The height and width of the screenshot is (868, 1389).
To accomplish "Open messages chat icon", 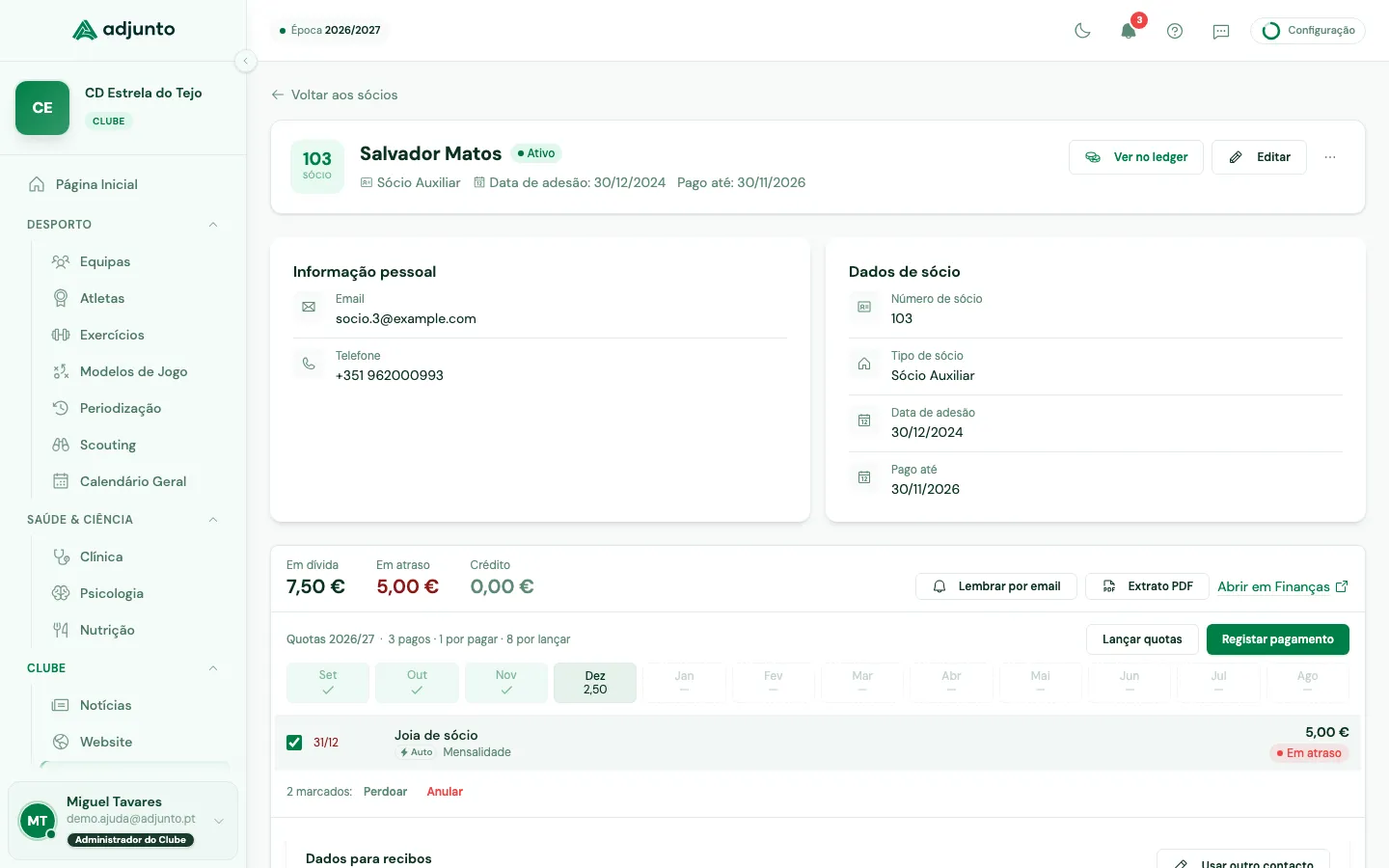I will 1221,31.
